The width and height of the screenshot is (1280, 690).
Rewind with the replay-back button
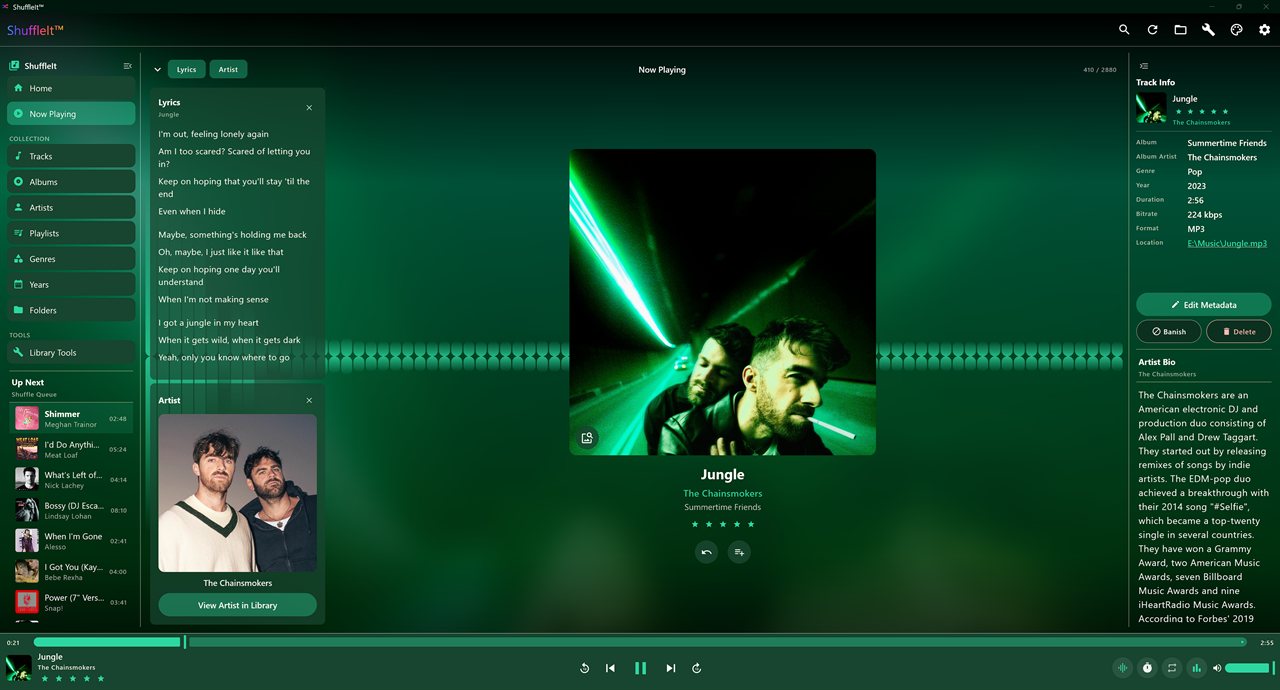click(x=584, y=668)
